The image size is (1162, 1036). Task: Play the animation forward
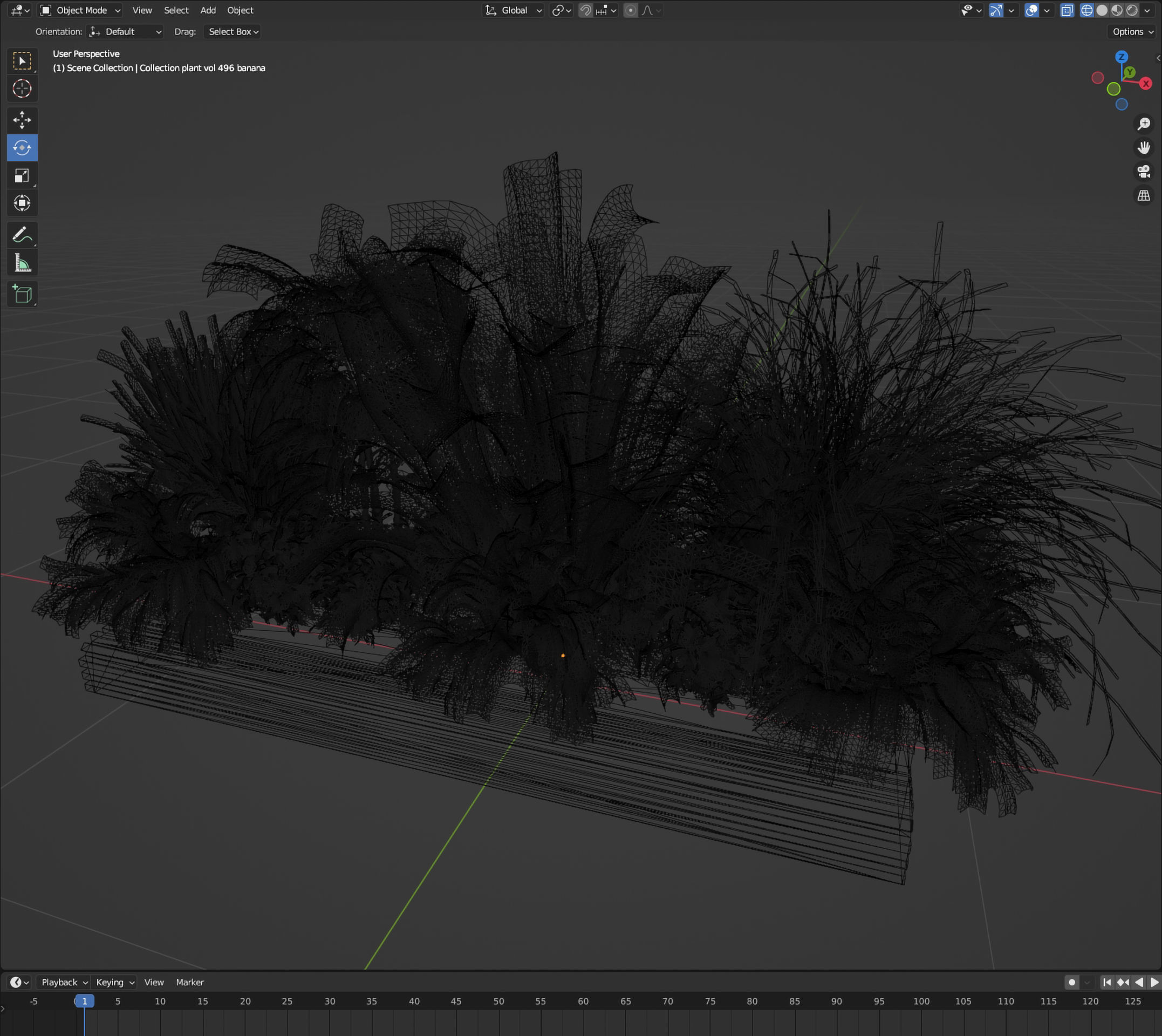[x=1154, y=982]
